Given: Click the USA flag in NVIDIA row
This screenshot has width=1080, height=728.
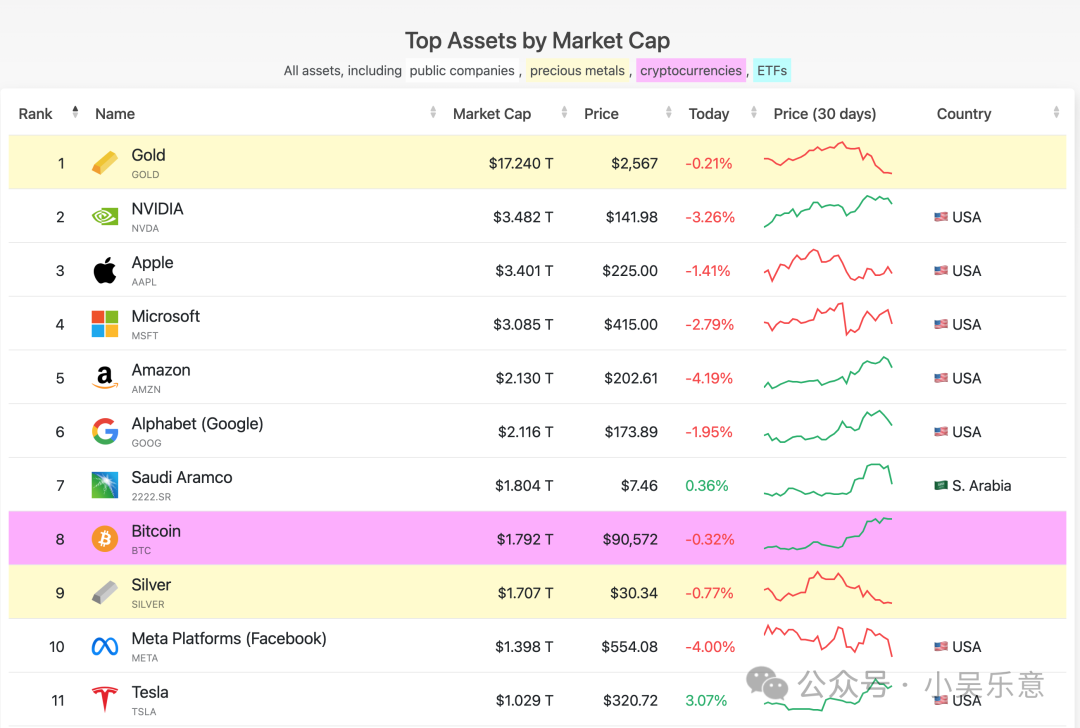Looking at the screenshot, I should [941, 217].
